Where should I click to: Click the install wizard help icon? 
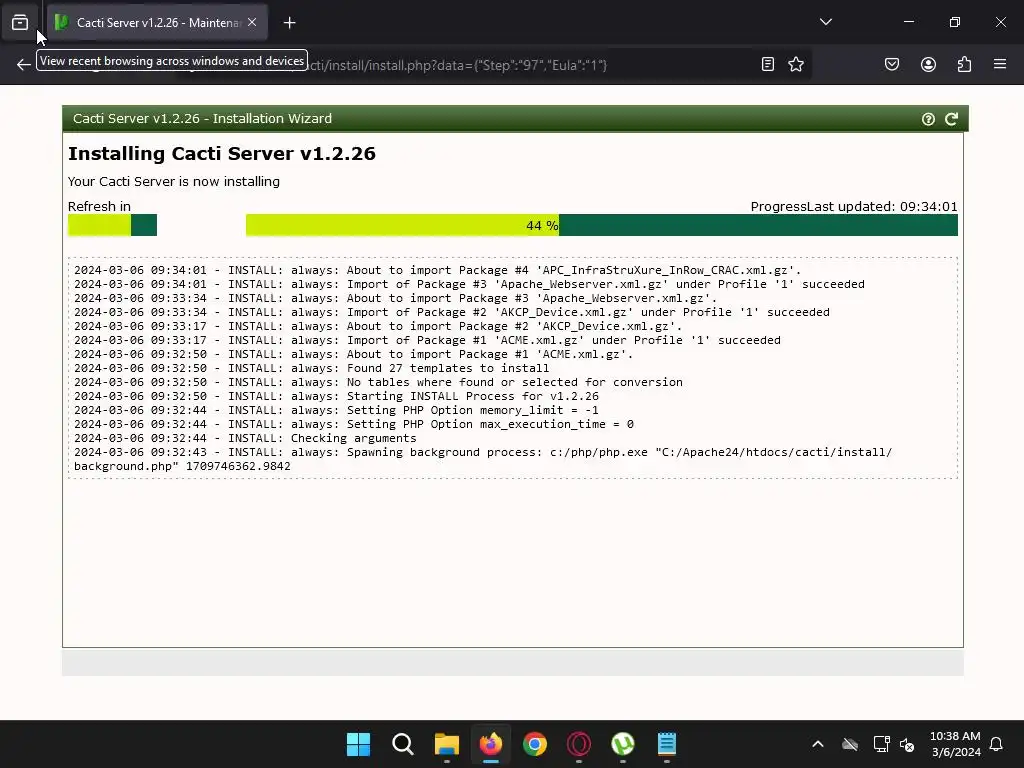[928, 119]
